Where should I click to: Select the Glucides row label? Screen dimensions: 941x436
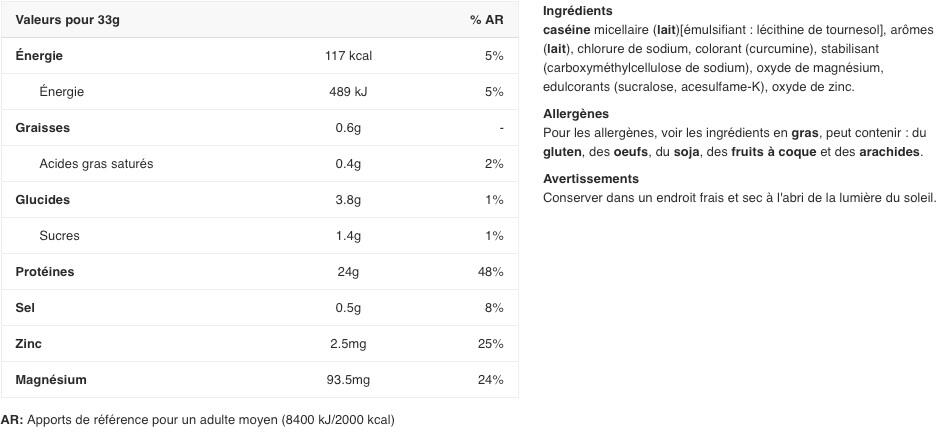pyautogui.click(x=43, y=200)
